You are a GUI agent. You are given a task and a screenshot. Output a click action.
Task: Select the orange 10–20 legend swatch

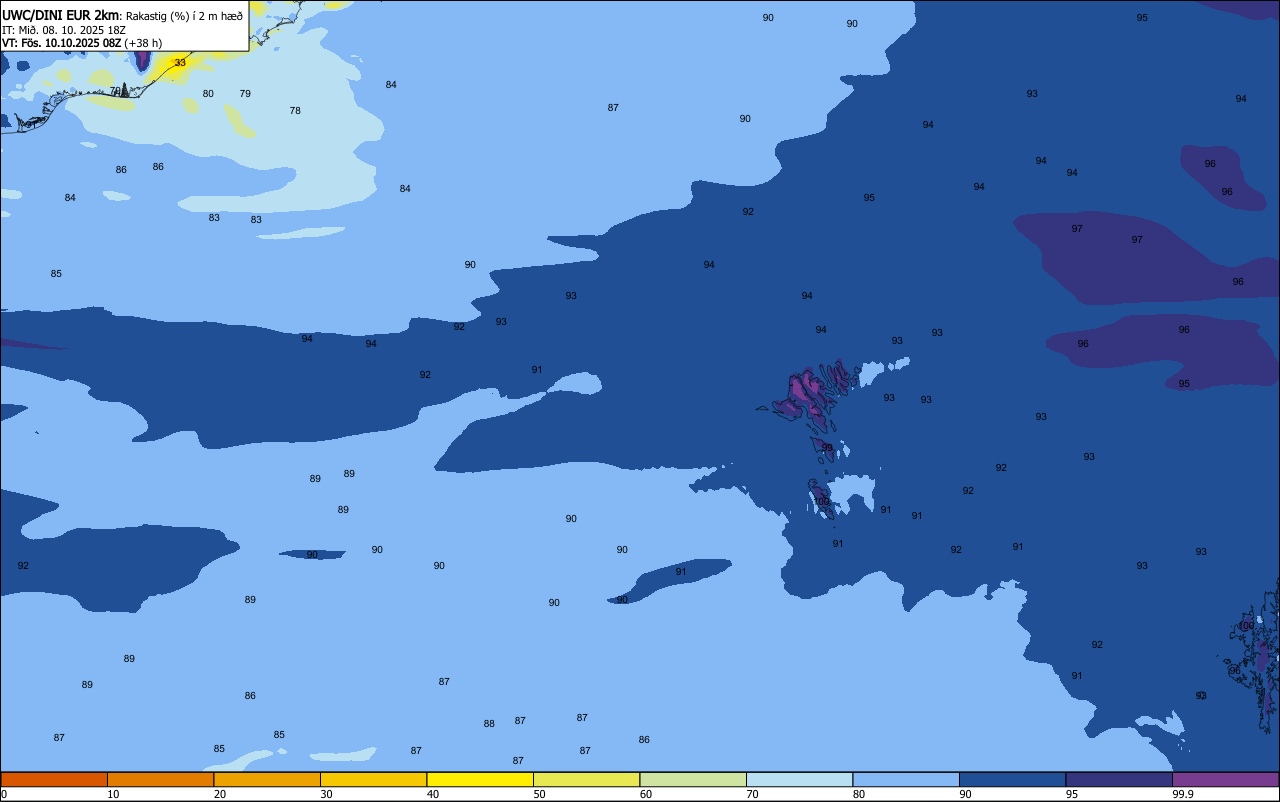click(x=160, y=779)
